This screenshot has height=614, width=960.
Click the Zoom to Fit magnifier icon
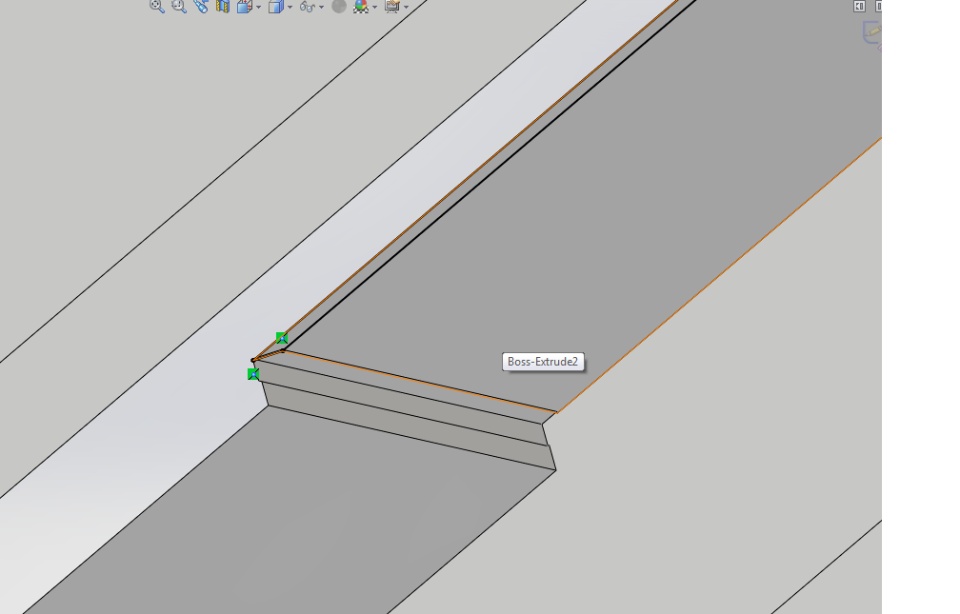click(157, 6)
